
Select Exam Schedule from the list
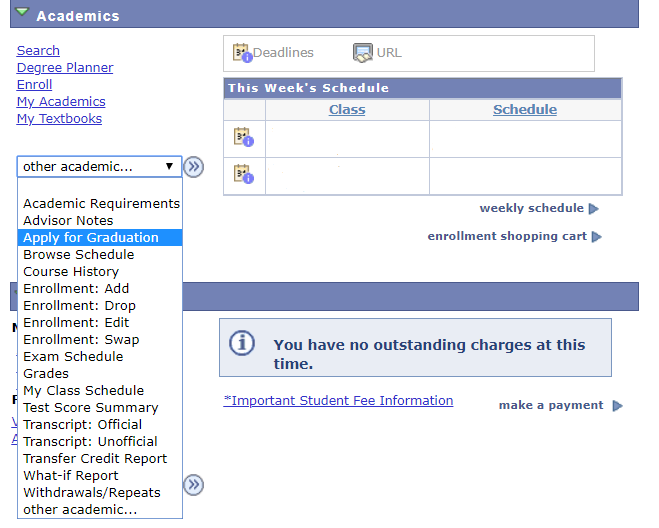pyautogui.click(x=100, y=356)
